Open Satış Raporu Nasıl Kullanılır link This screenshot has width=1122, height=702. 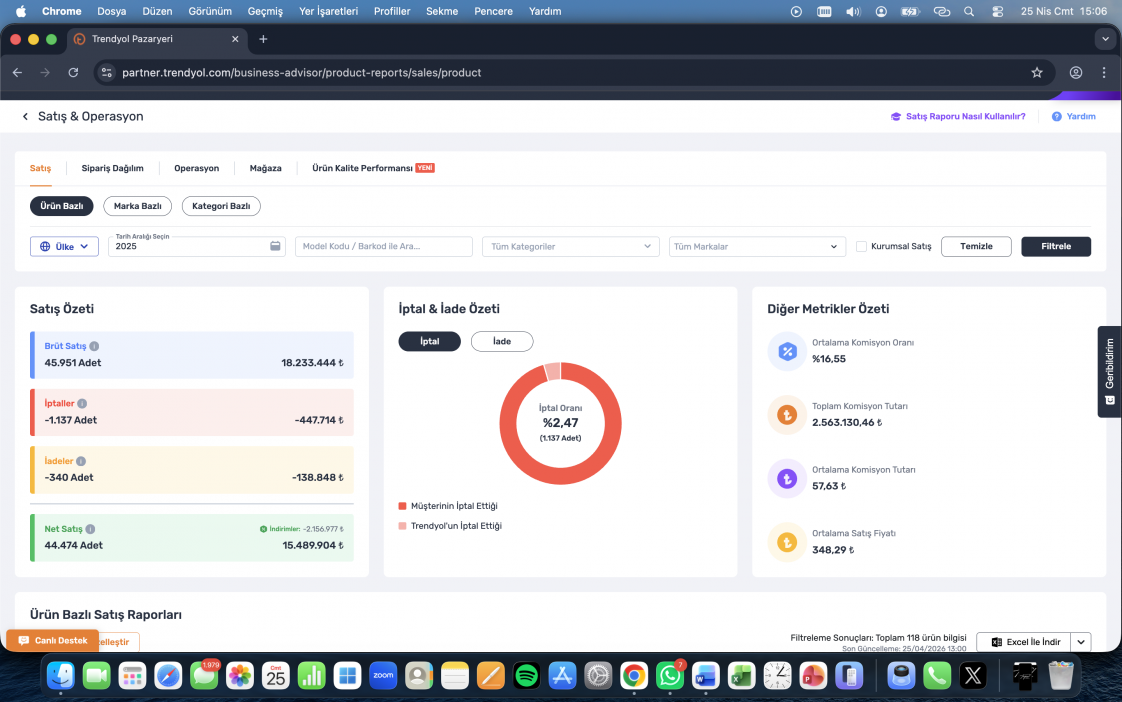pos(957,117)
